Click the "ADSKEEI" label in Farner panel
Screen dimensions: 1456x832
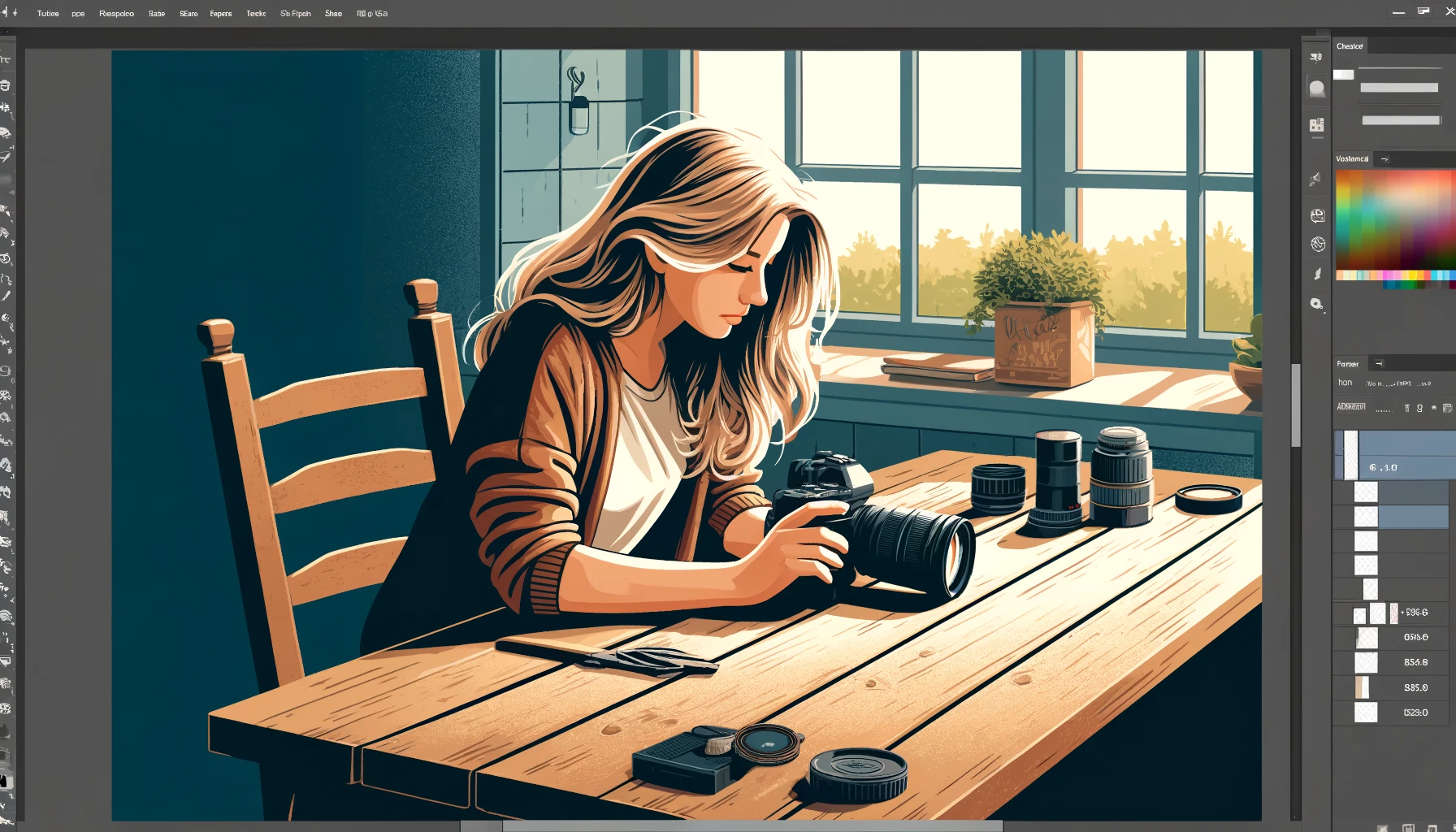click(1351, 406)
